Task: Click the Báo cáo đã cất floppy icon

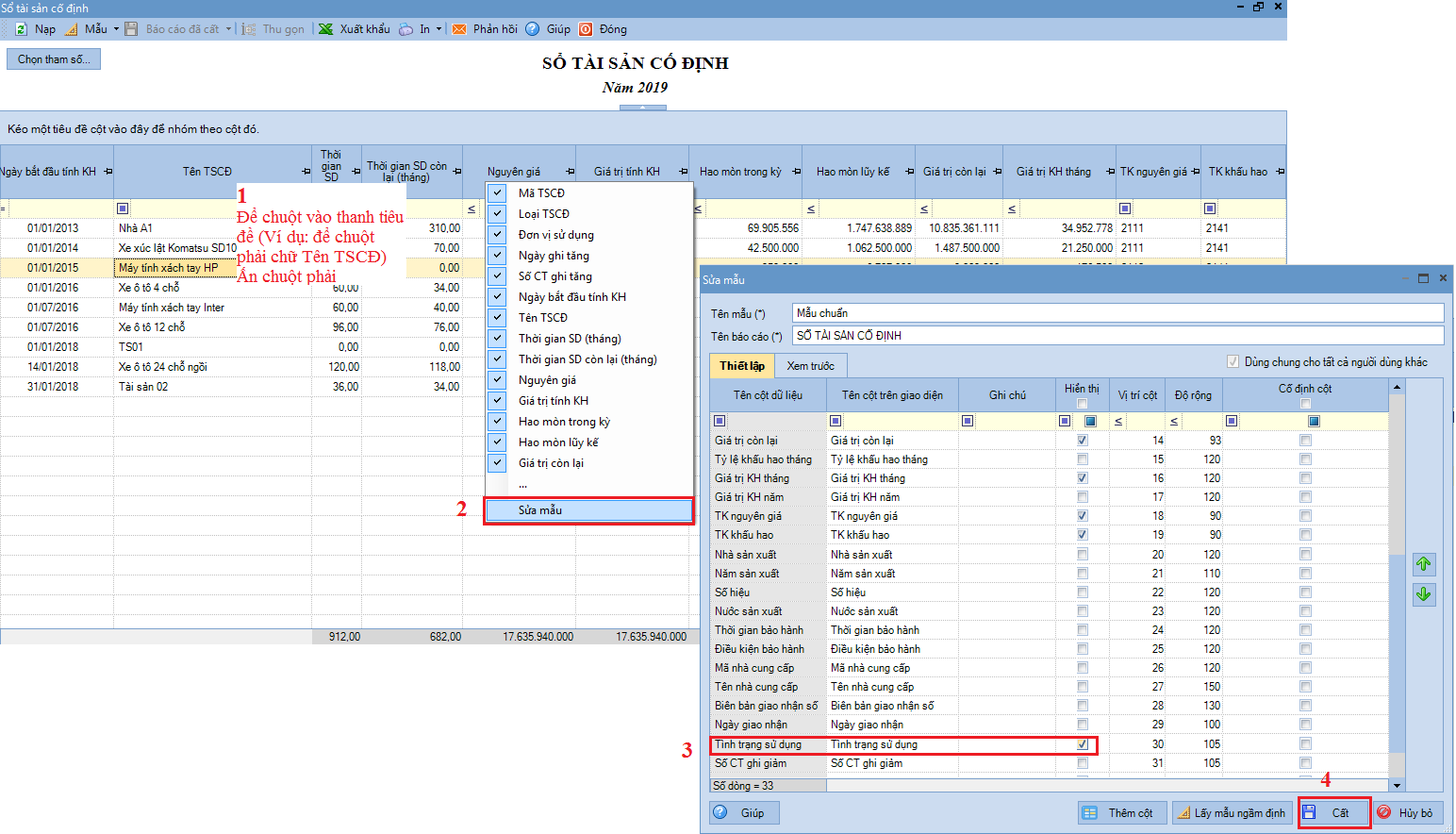Action: pyautogui.click(x=131, y=29)
